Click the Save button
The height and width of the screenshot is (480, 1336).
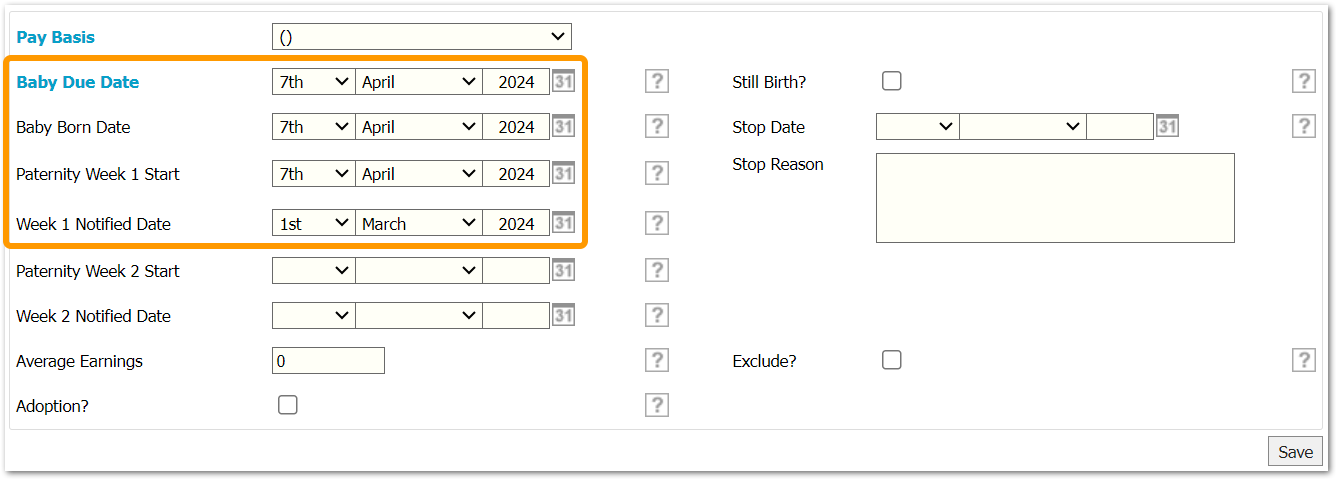1295,452
